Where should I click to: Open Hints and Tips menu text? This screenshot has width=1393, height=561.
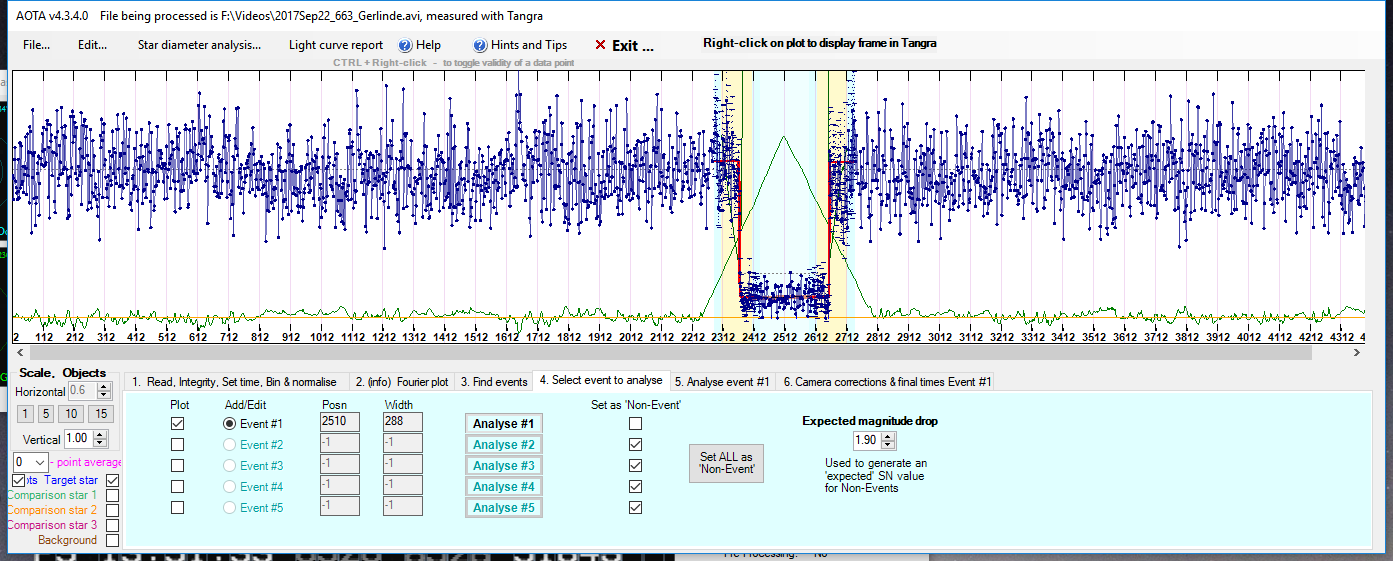click(x=529, y=45)
